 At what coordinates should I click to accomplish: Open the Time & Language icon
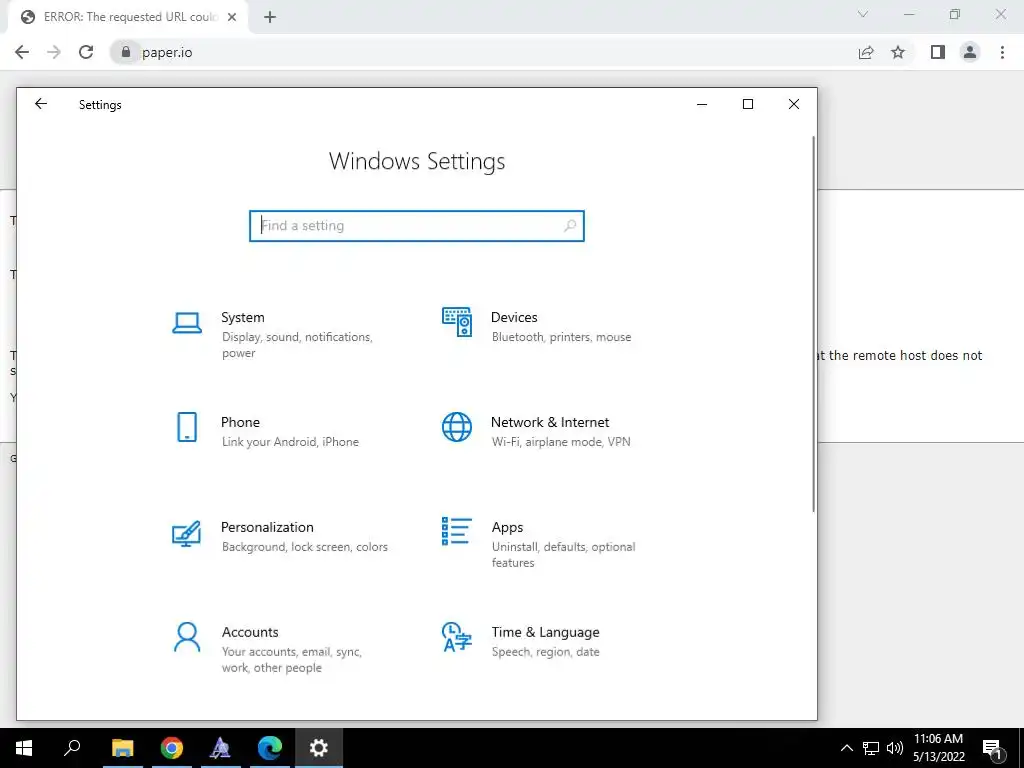click(456, 637)
